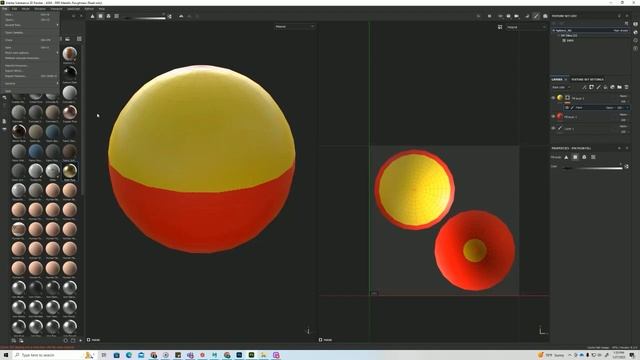The height and width of the screenshot is (360, 640).
Task: Expand the Recent files submenu
Action: [31, 25]
